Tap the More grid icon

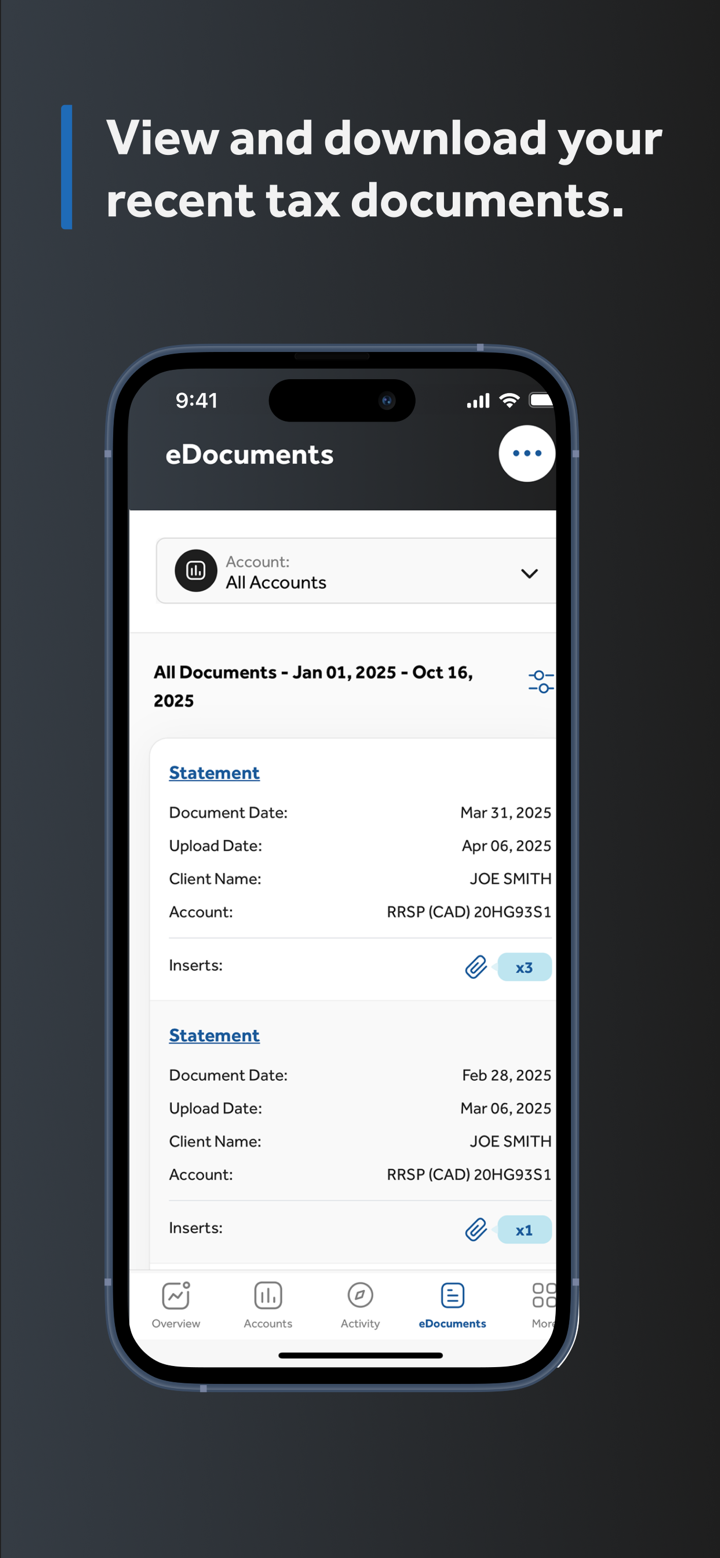[543, 1296]
